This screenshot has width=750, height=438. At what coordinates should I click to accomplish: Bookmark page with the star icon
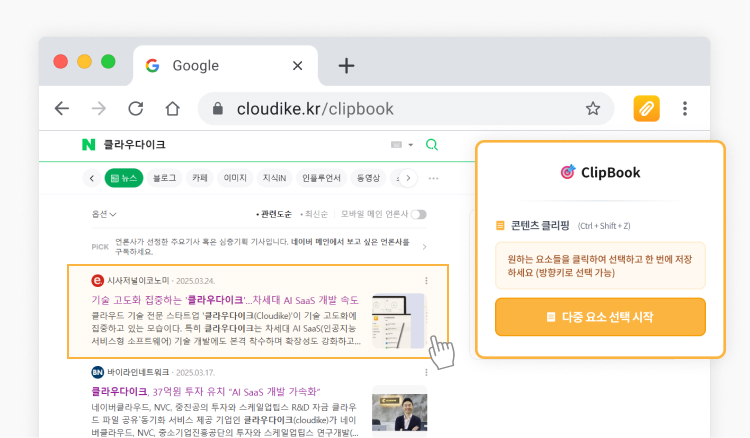(593, 109)
